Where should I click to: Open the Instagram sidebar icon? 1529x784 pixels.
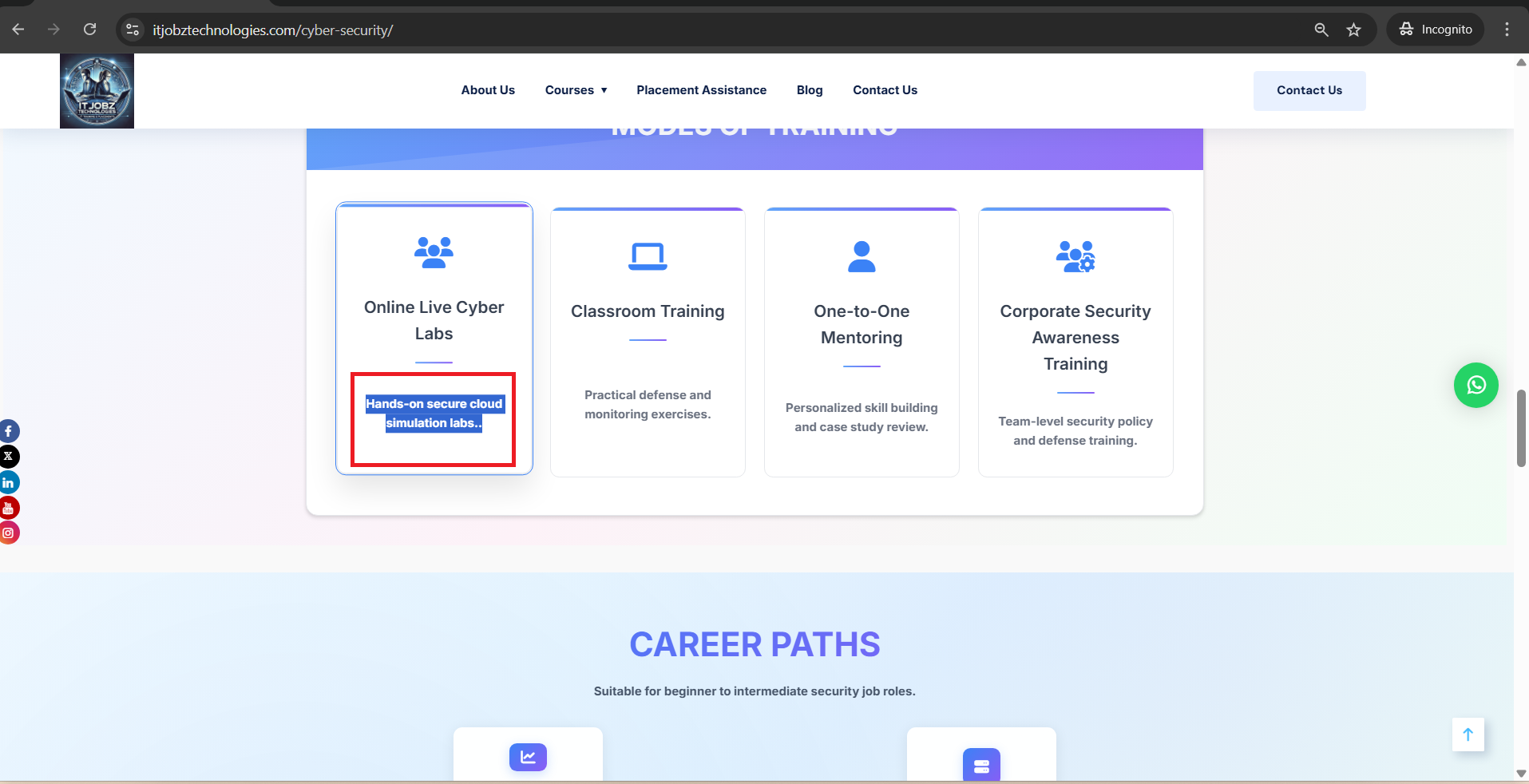9,533
